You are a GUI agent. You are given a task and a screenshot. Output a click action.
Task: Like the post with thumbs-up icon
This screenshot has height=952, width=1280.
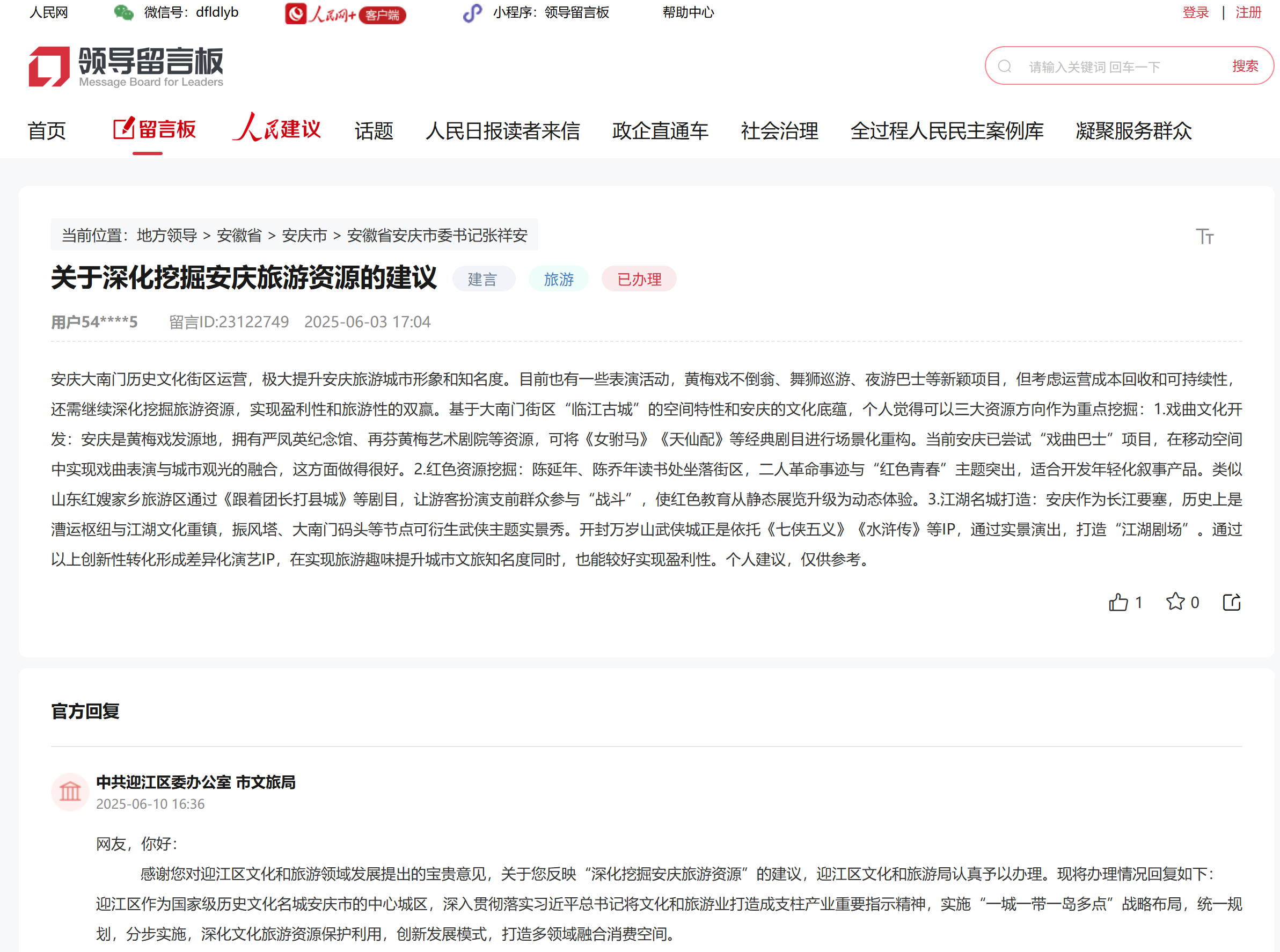point(1118,602)
